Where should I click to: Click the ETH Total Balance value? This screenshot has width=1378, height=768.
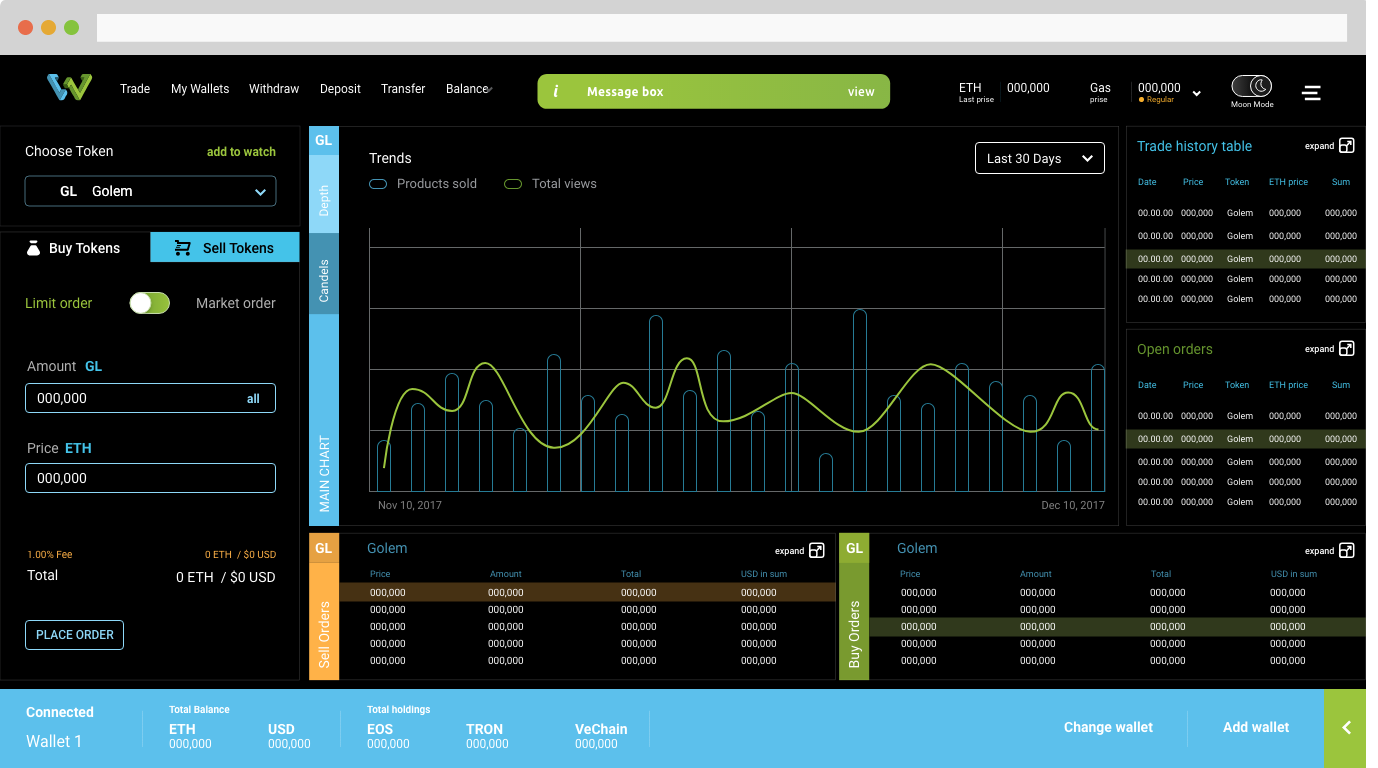pyautogui.click(x=190, y=744)
